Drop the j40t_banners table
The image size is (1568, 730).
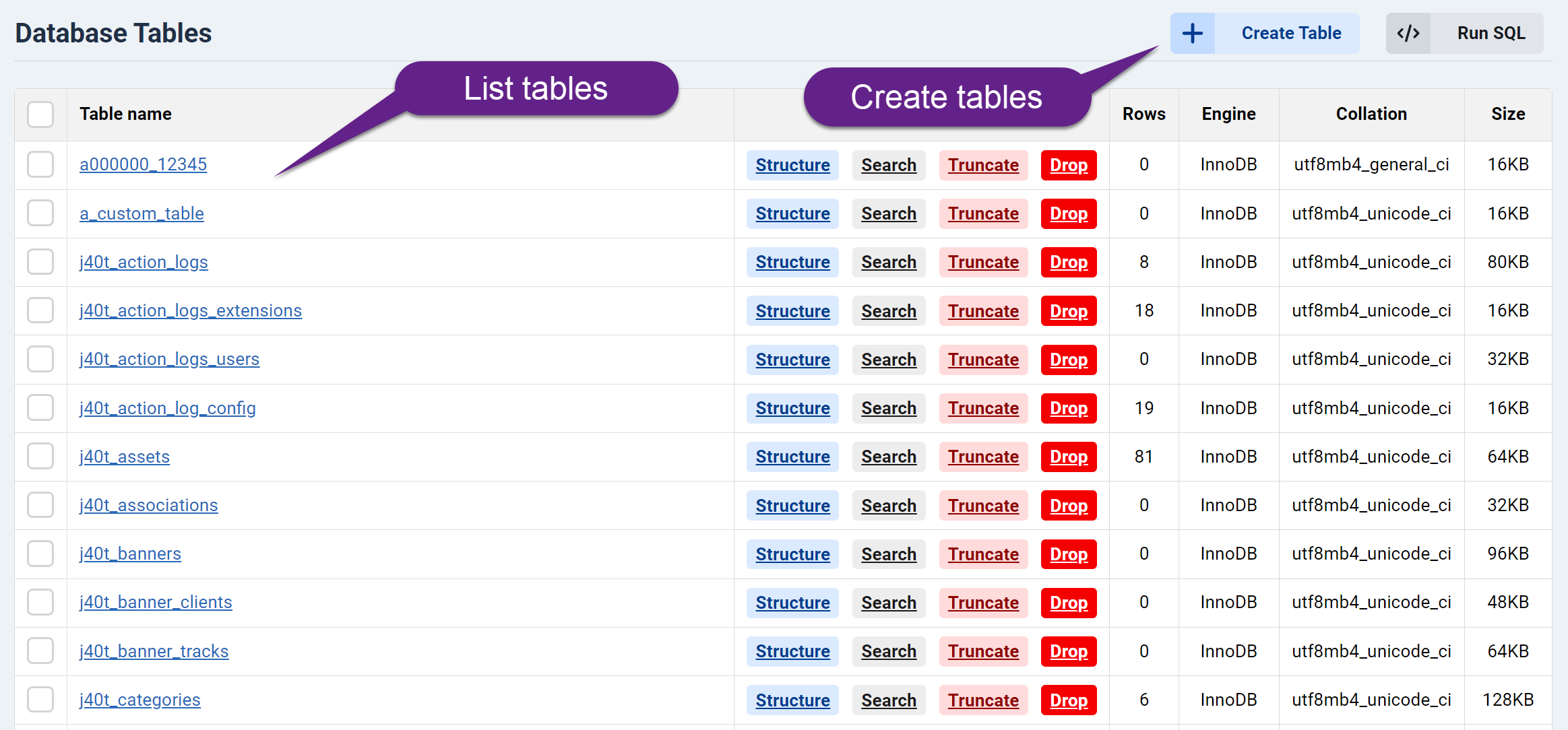click(x=1069, y=554)
